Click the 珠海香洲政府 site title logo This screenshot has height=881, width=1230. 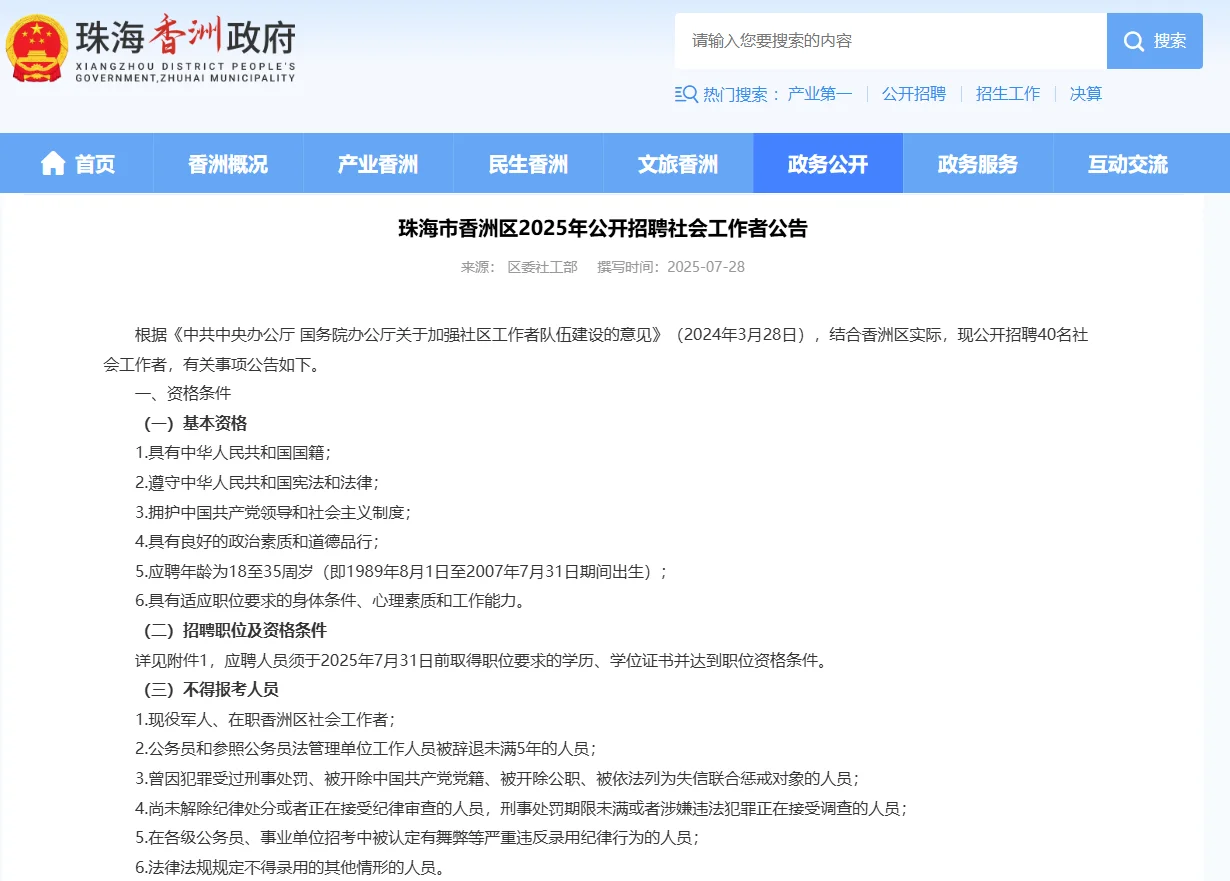point(186,38)
